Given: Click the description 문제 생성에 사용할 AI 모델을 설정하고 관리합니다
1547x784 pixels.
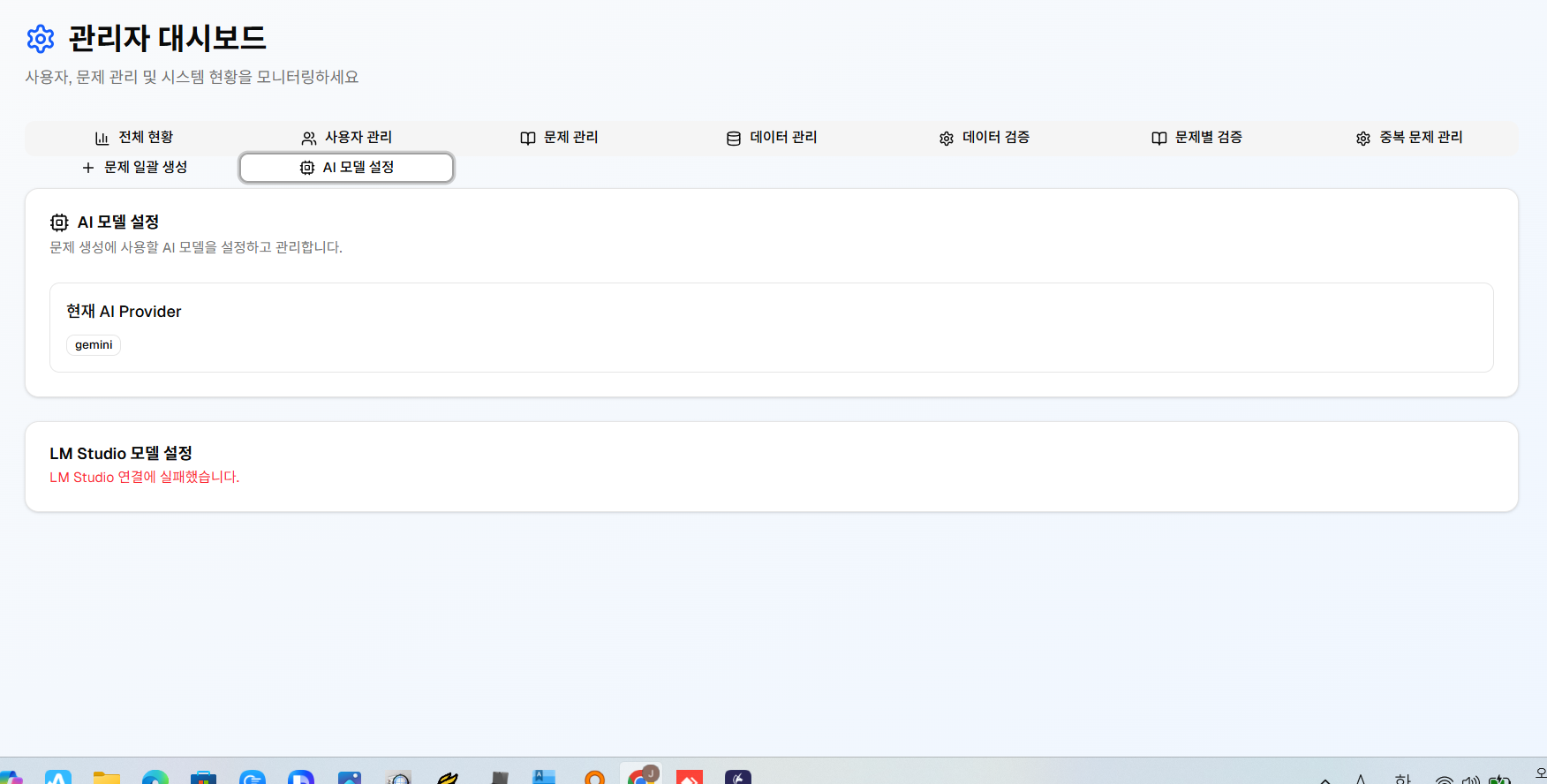Looking at the screenshot, I should [196, 248].
